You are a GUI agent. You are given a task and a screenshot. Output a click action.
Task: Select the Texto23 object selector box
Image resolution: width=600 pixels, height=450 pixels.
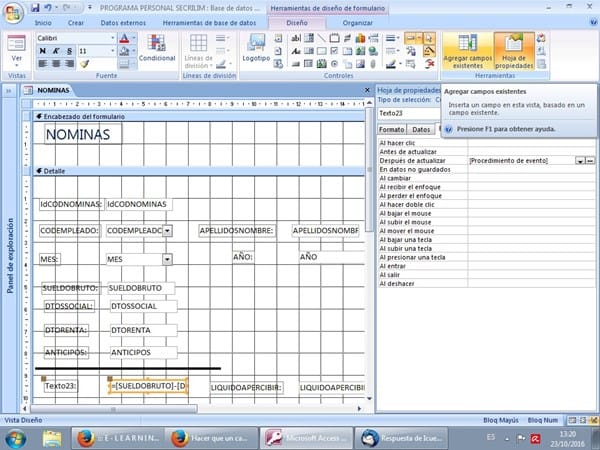(408, 113)
